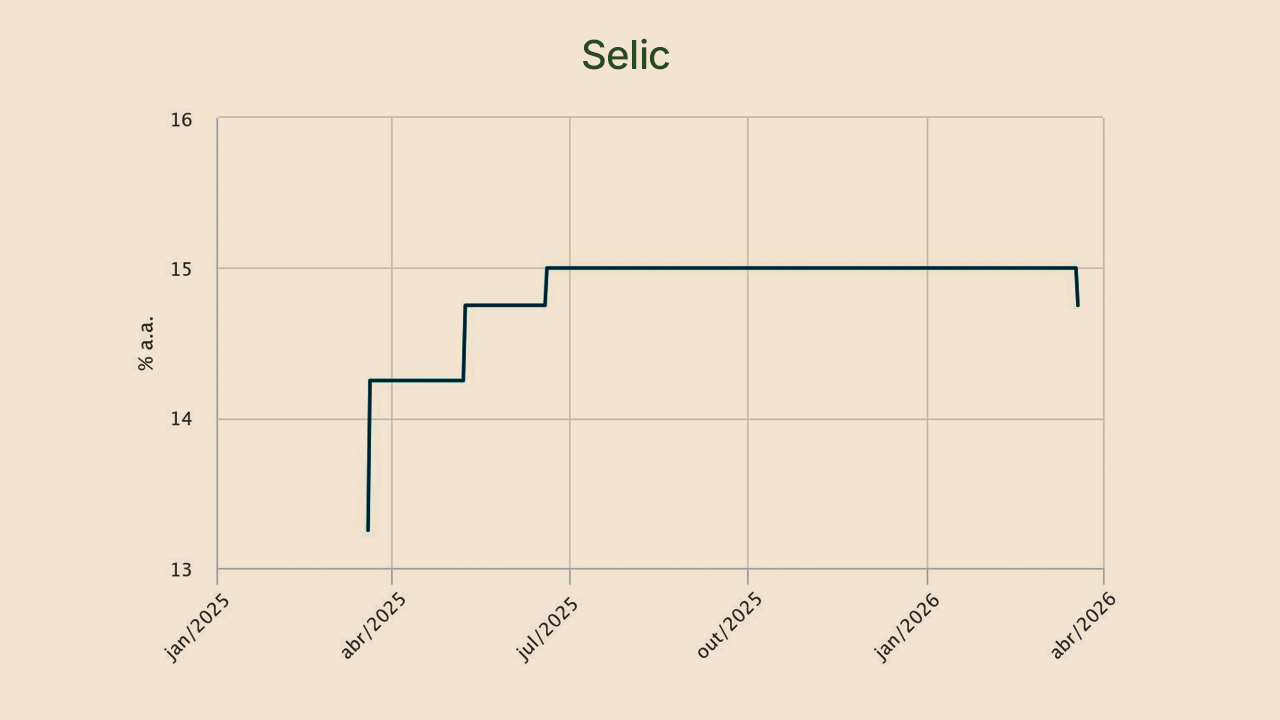This screenshot has height=720, width=1280.
Task: Click the 14 y-axis tick label
Action: tap(180, 419)
